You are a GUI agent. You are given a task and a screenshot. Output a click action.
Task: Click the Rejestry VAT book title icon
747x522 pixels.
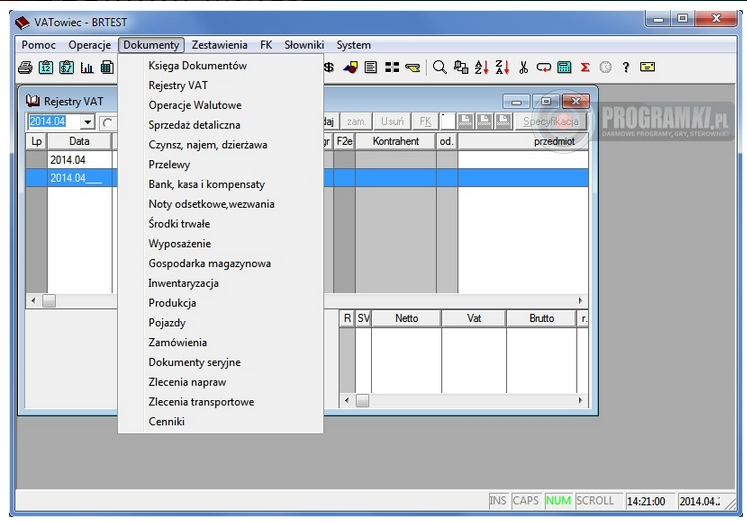click(x=33, y=100)
